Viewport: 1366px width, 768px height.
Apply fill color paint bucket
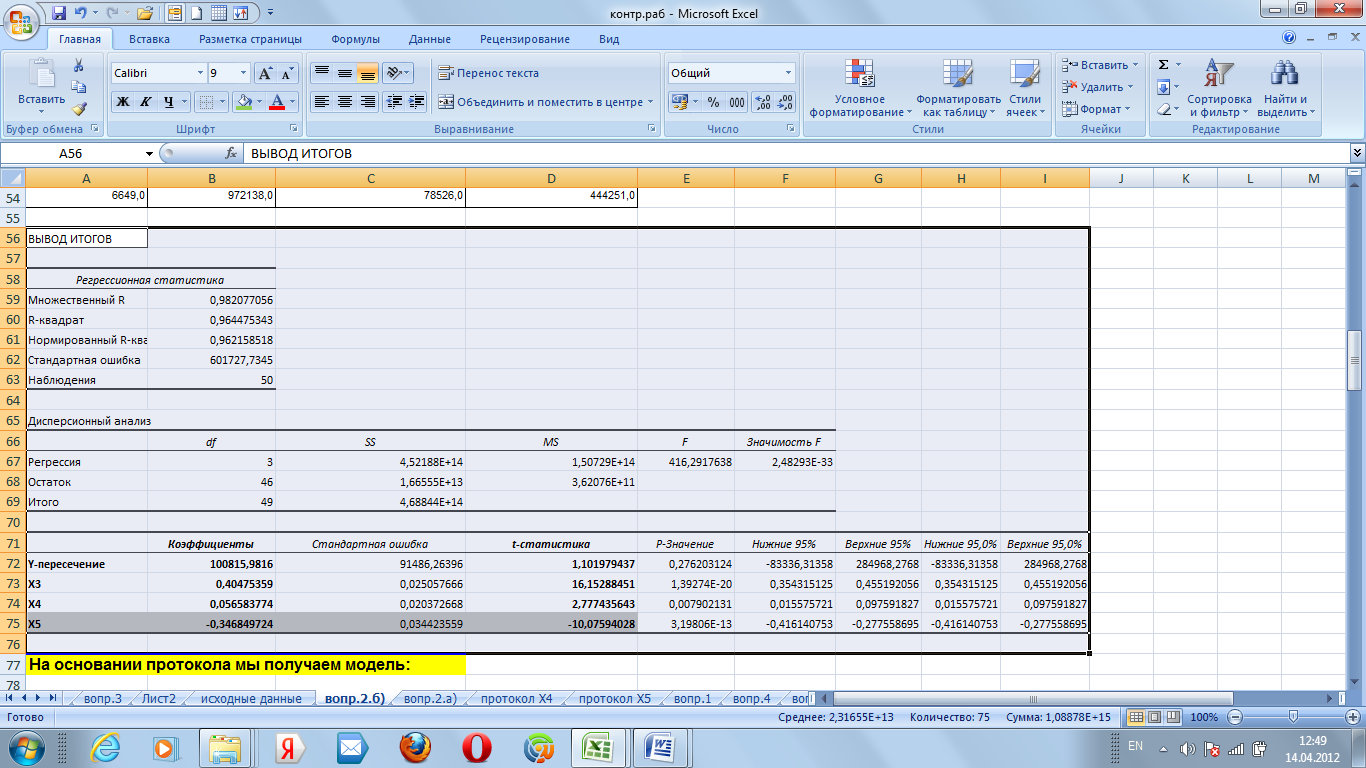pyautogui.click(x=242, y=102)
